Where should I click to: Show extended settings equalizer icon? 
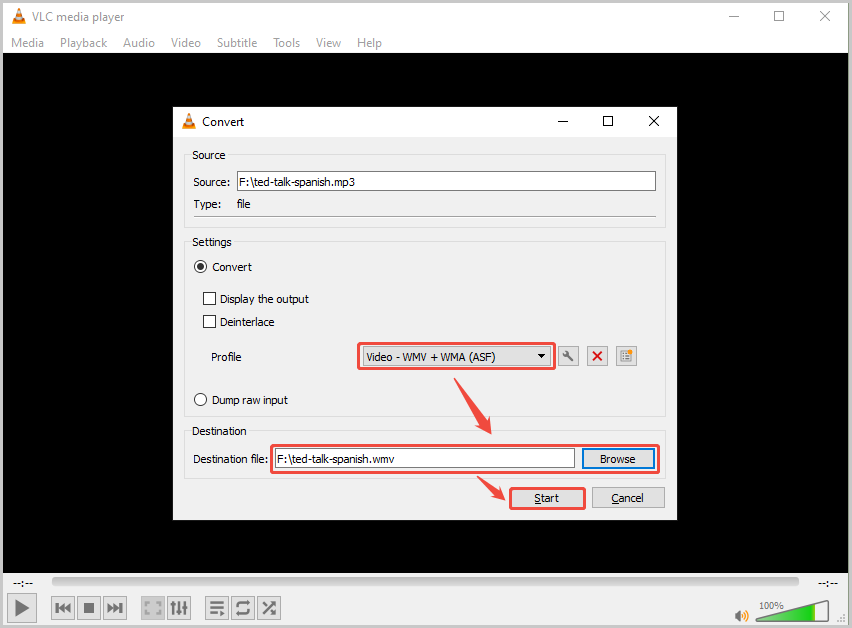pyautogui.click(x=179, y=608)
